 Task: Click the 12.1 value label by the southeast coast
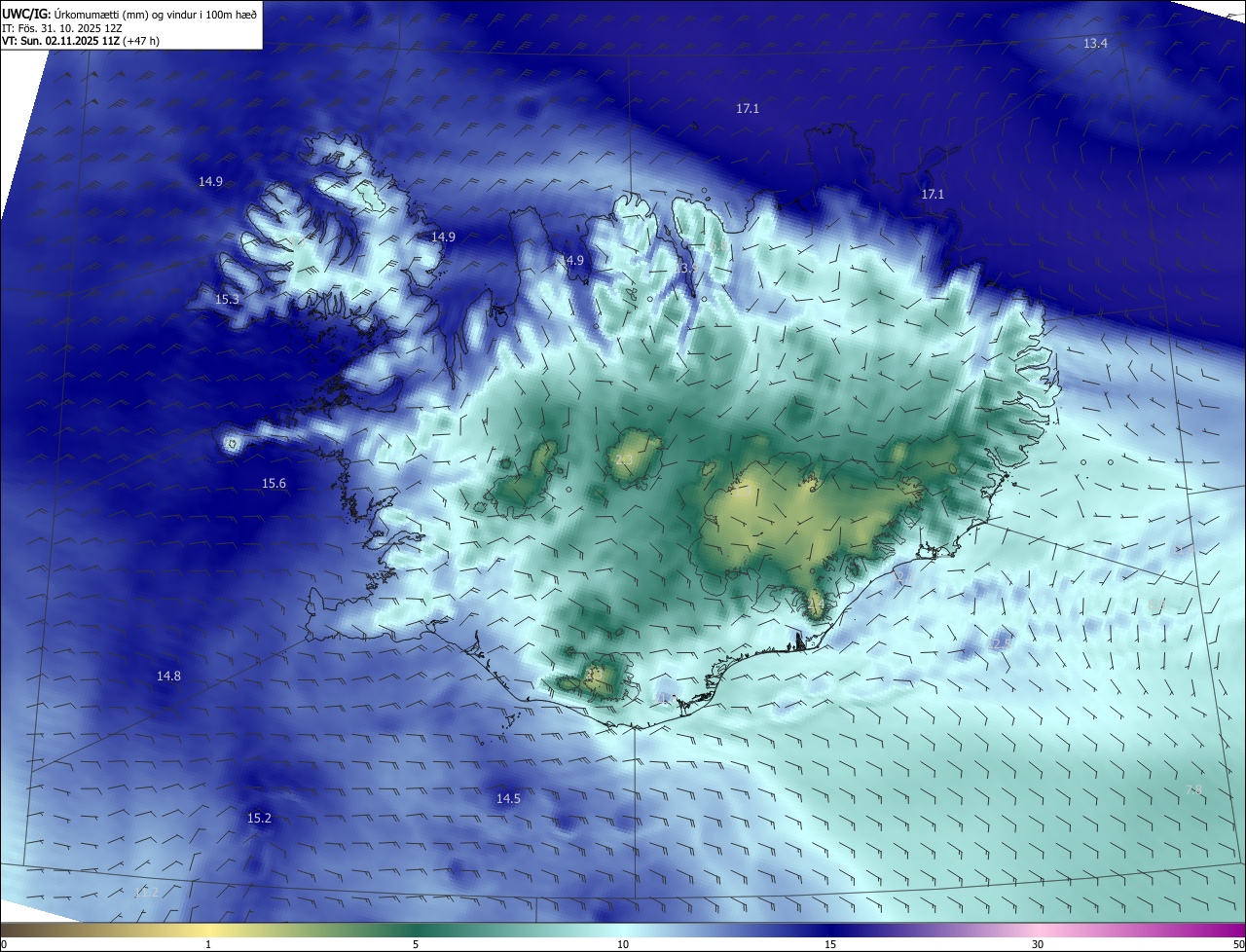(x=902, y=577)
